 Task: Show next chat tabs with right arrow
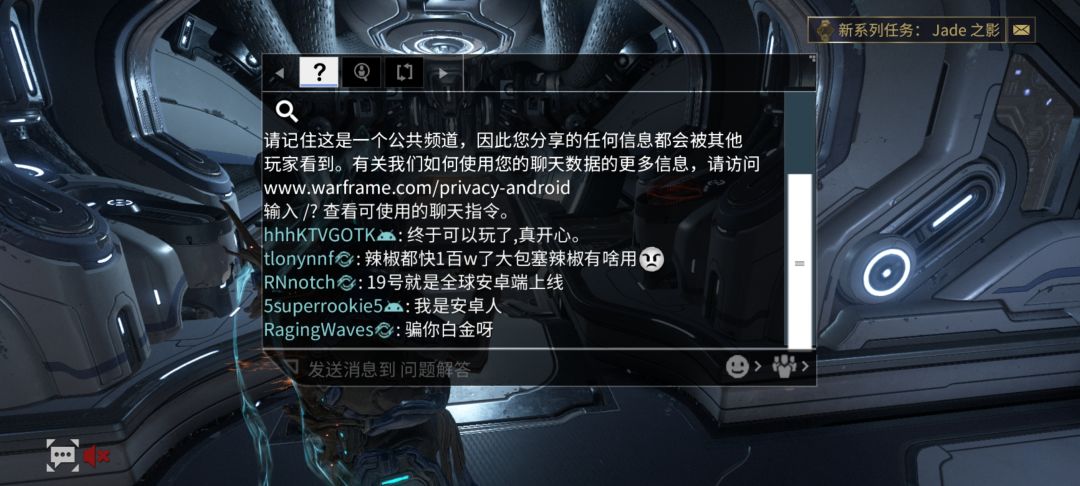tap(443, 72)
